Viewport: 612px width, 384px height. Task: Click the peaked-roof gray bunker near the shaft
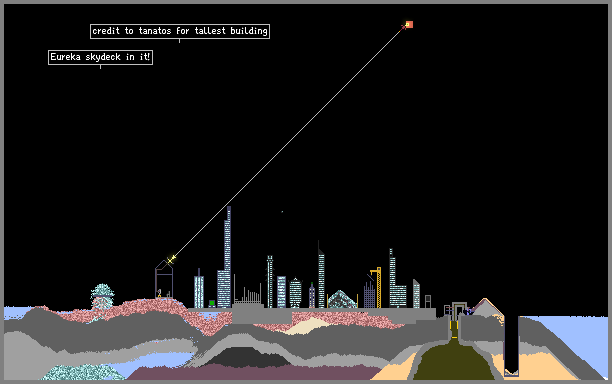[x=486, y=308]
